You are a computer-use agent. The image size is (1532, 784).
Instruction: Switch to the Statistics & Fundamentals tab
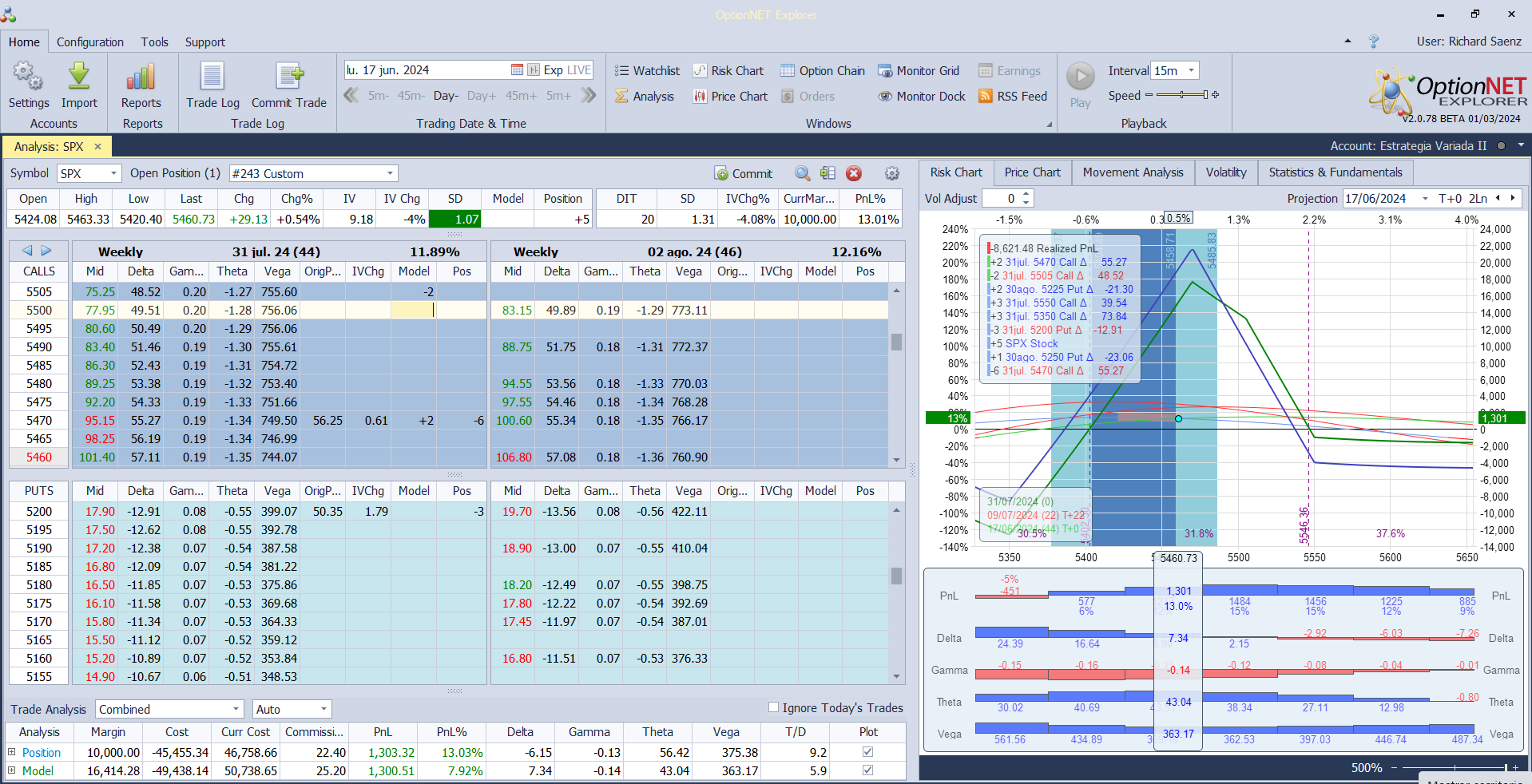coord(1336,172)
